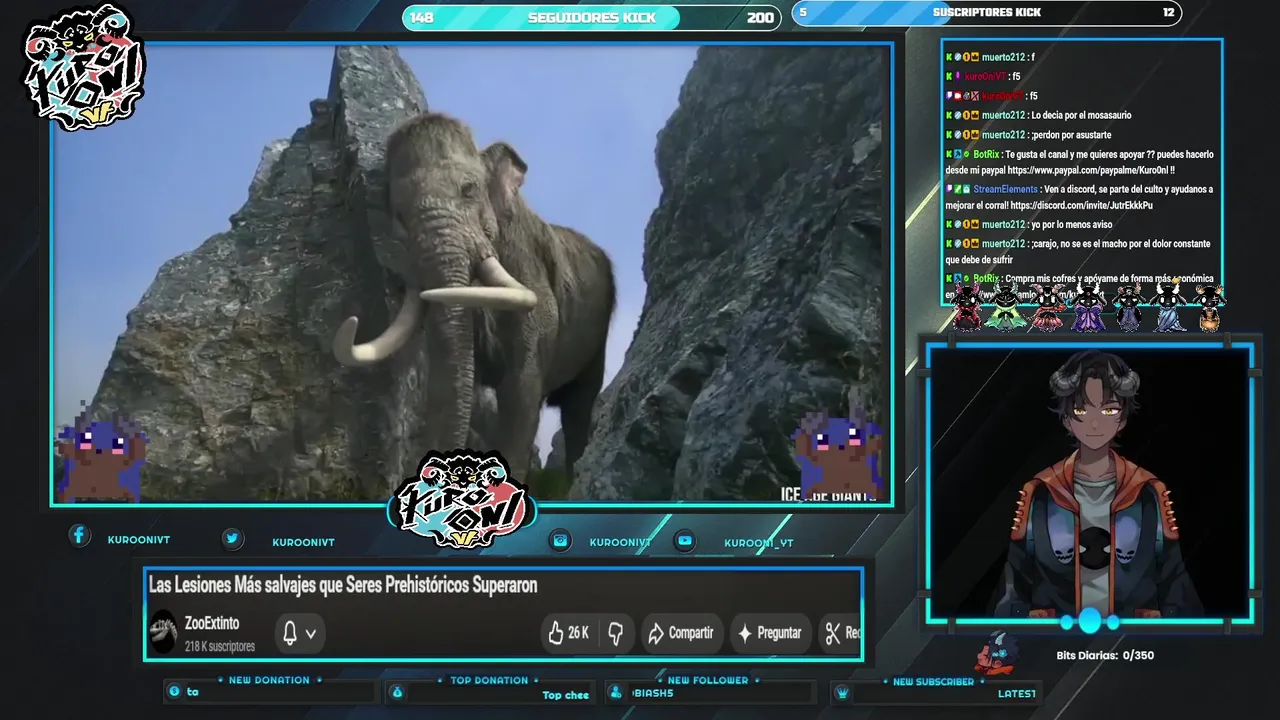Click the Seguidores Kick progress bar
Image resolution: width=1280 pixels, height=720 pixels.
coord(592,17)
